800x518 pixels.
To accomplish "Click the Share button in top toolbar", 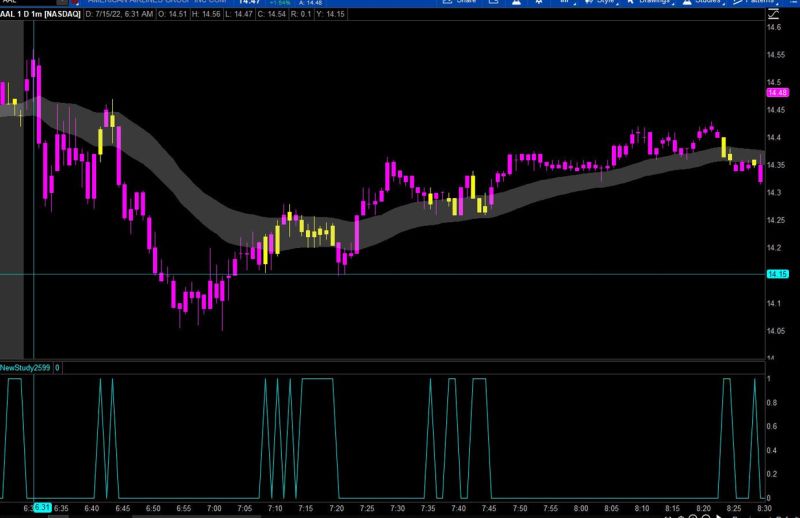I will (460, 2).
